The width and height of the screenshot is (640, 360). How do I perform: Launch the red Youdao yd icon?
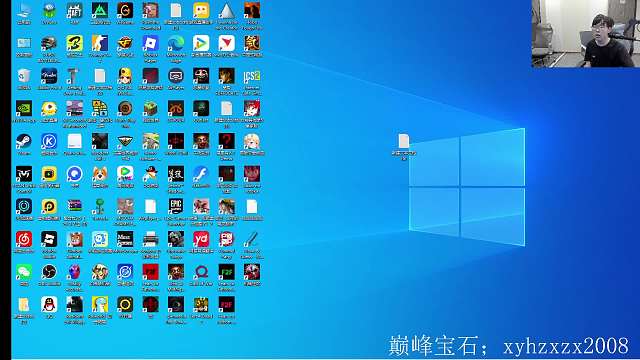tap(201, 240)
